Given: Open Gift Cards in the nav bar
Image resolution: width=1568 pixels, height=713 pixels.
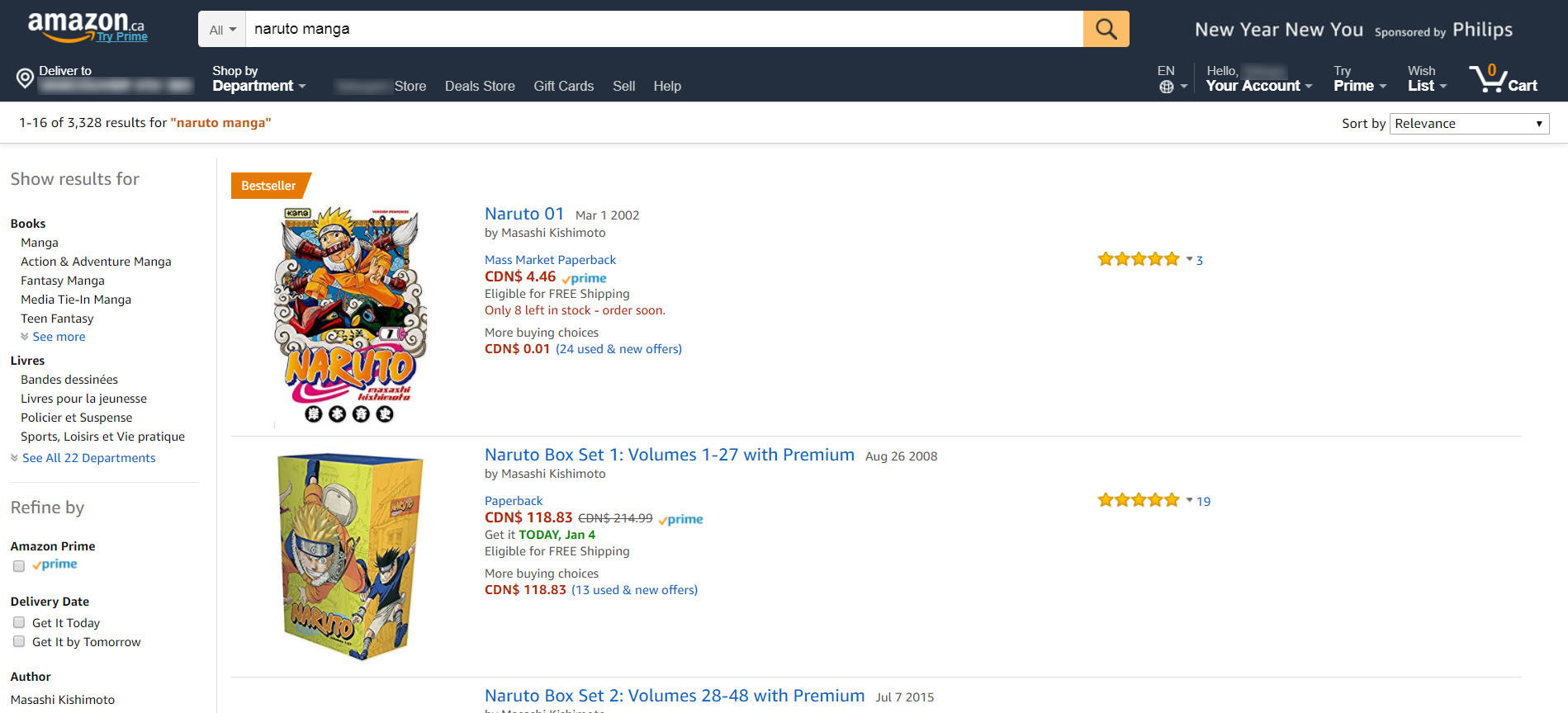Looking at the screenshot, I should (x=563, y=86).
